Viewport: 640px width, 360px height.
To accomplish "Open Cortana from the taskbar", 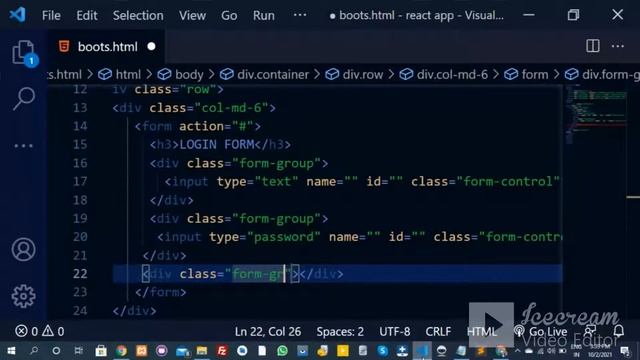I will tap(56, 351).
